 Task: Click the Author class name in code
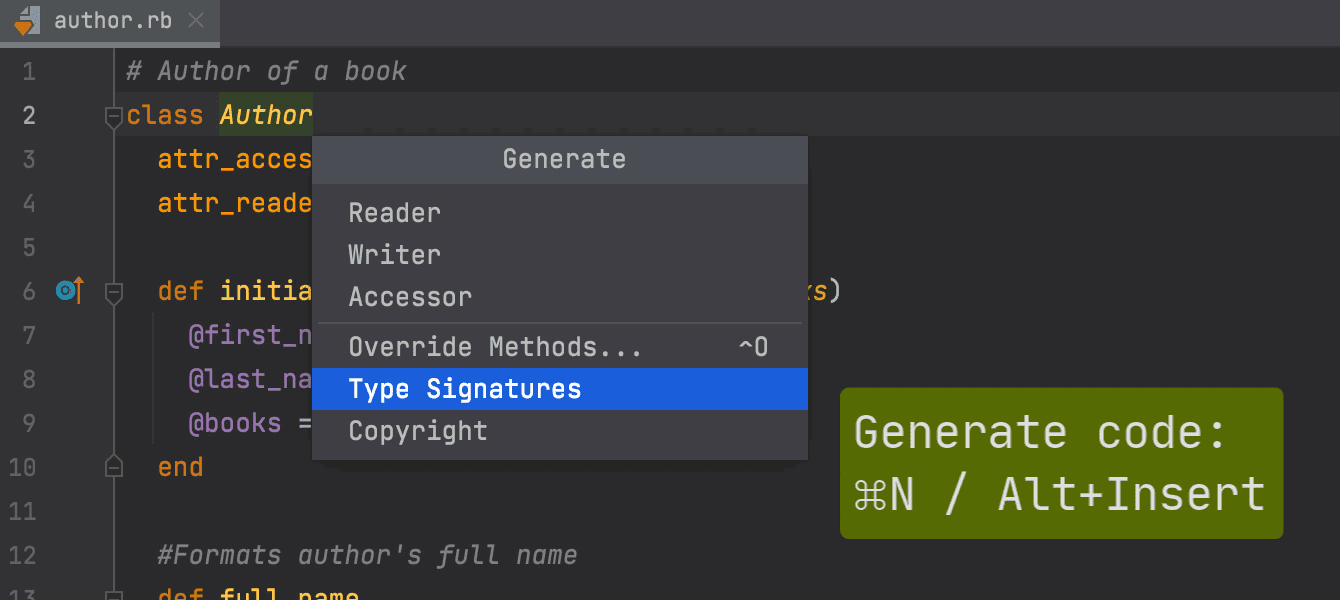[x=266, y=115]
